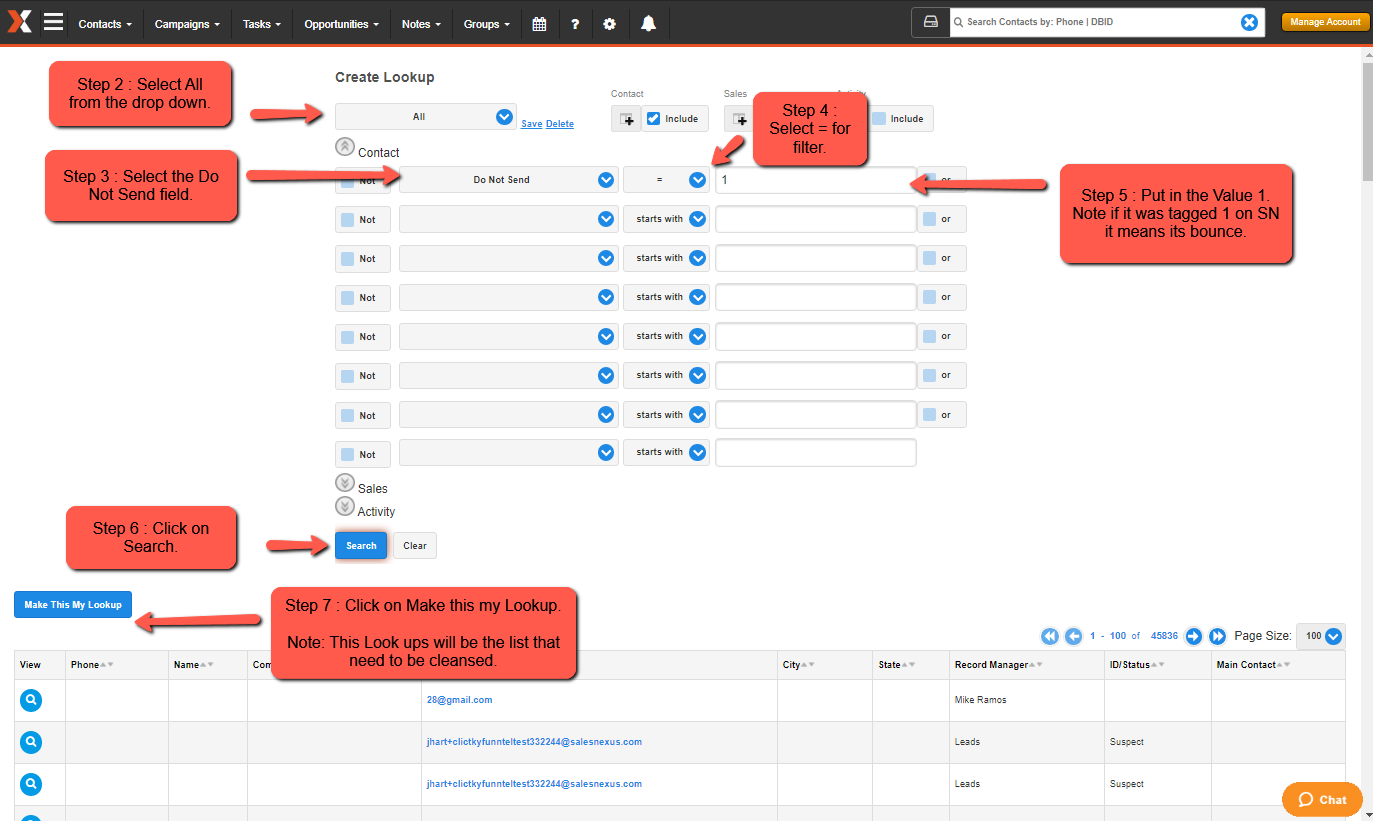Click the value input field containing 1
1373x821 pixels.
tap(814, 180)
